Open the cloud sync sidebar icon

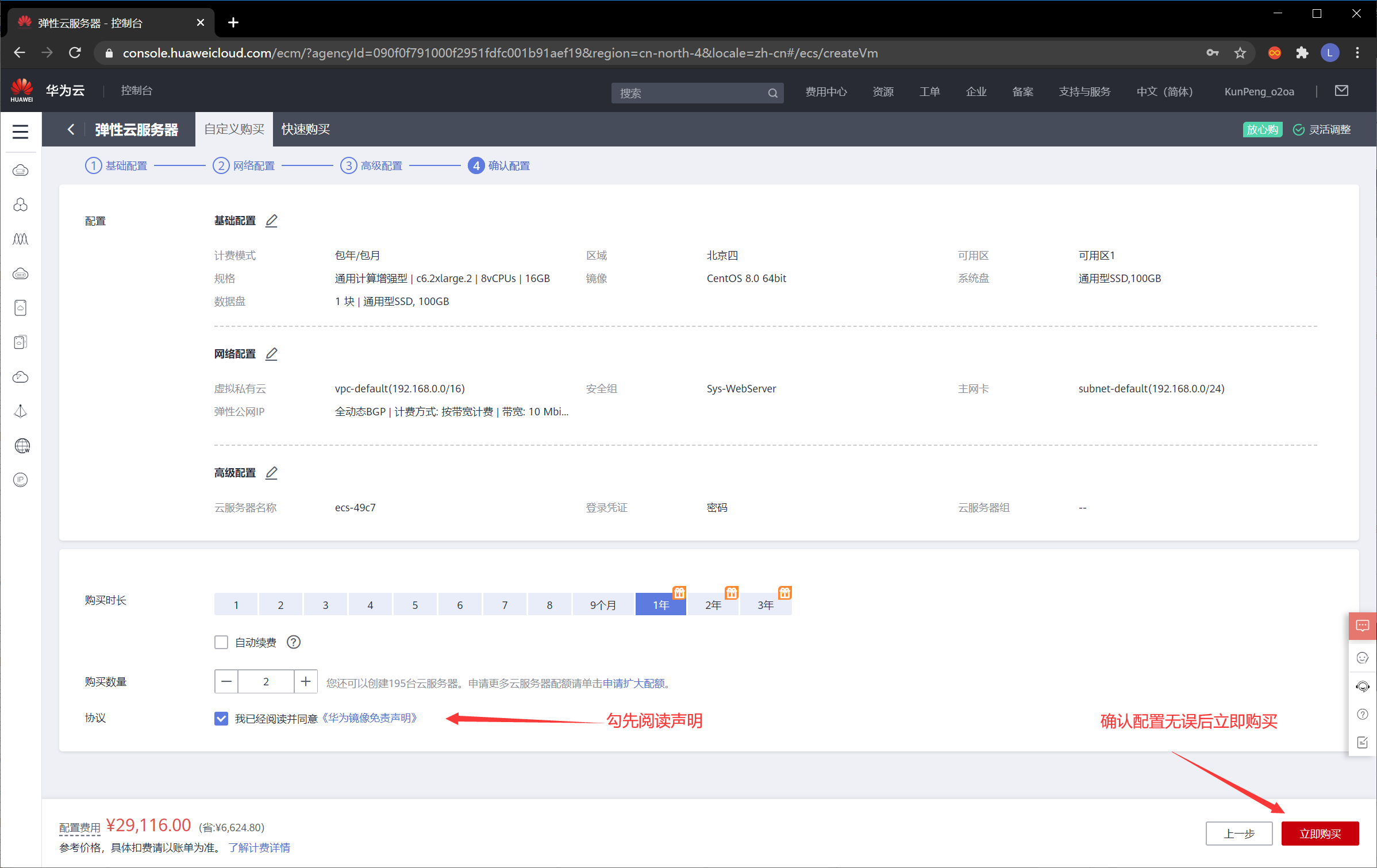click(x=21, y=377)
